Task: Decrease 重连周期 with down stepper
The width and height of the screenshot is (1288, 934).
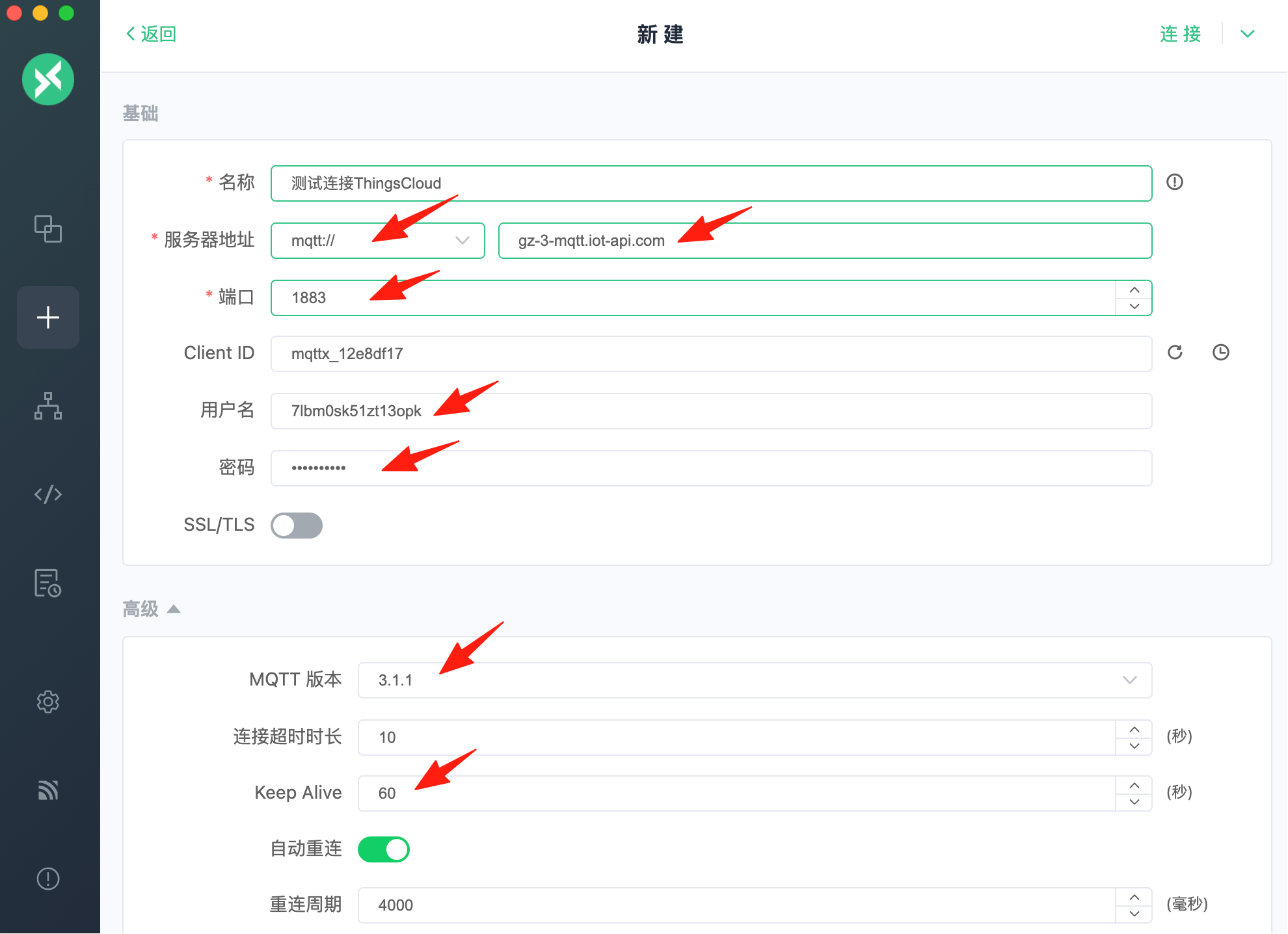Action: (x=1134, y=914)
